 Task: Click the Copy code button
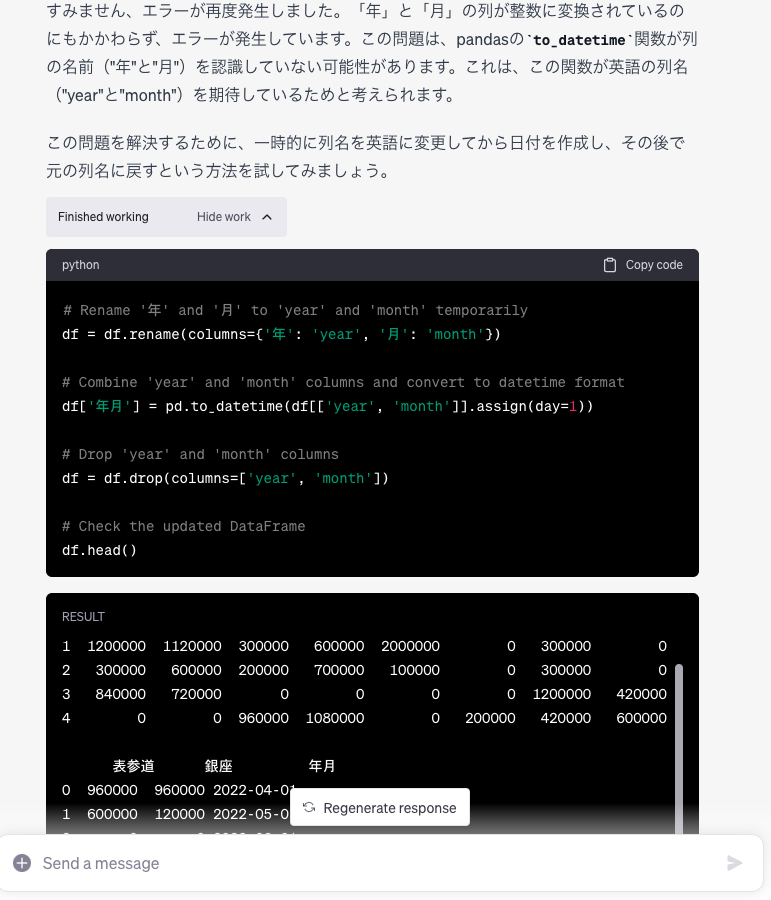(643, 265)
